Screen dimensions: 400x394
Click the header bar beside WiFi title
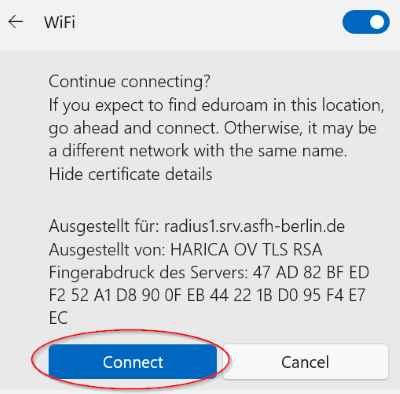(207, 22)
